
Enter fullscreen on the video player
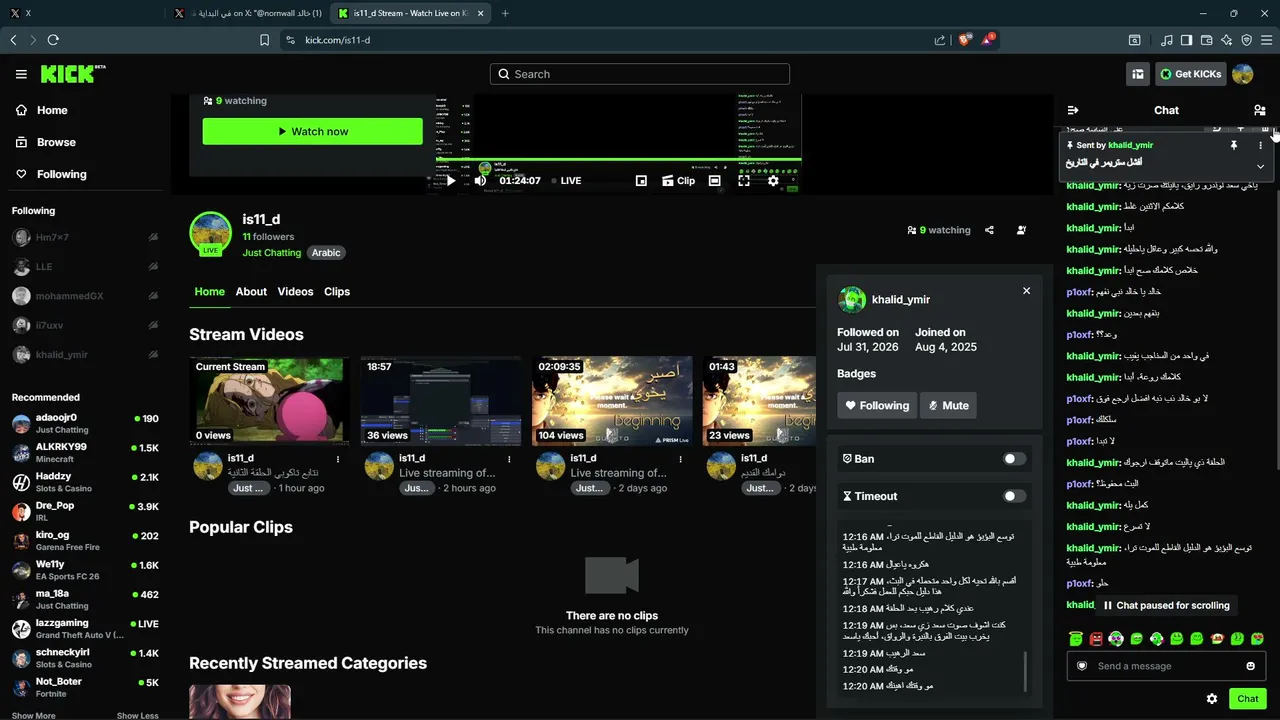pyautogui.click(x=744, y=181)
